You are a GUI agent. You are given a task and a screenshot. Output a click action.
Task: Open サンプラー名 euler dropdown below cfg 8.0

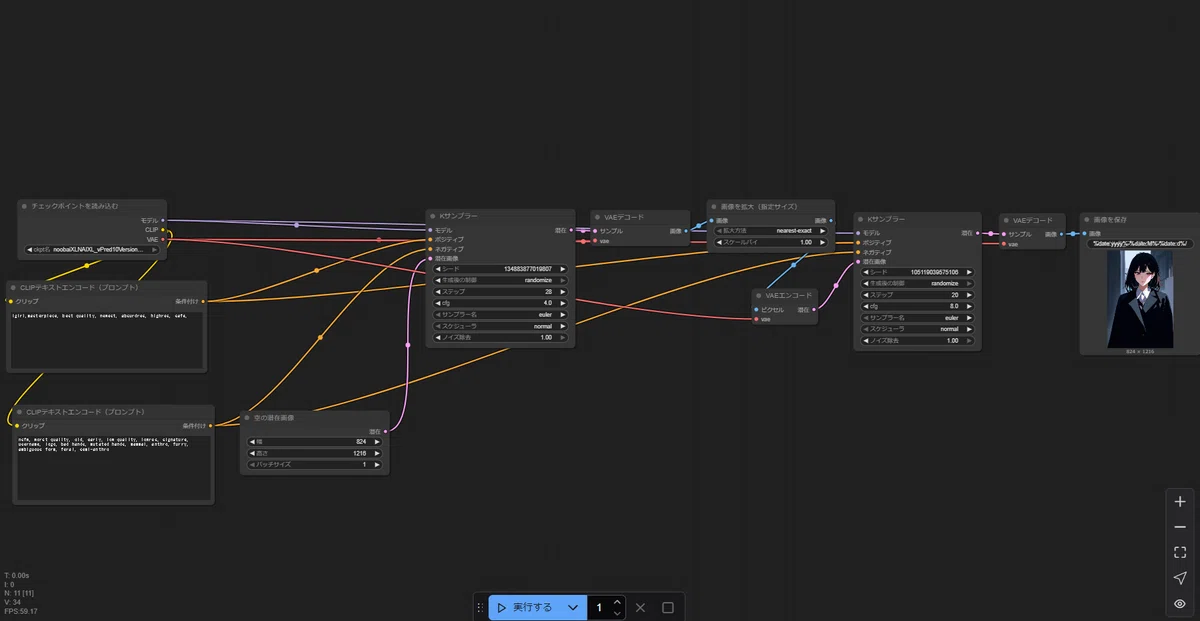(x=917, y=317)
